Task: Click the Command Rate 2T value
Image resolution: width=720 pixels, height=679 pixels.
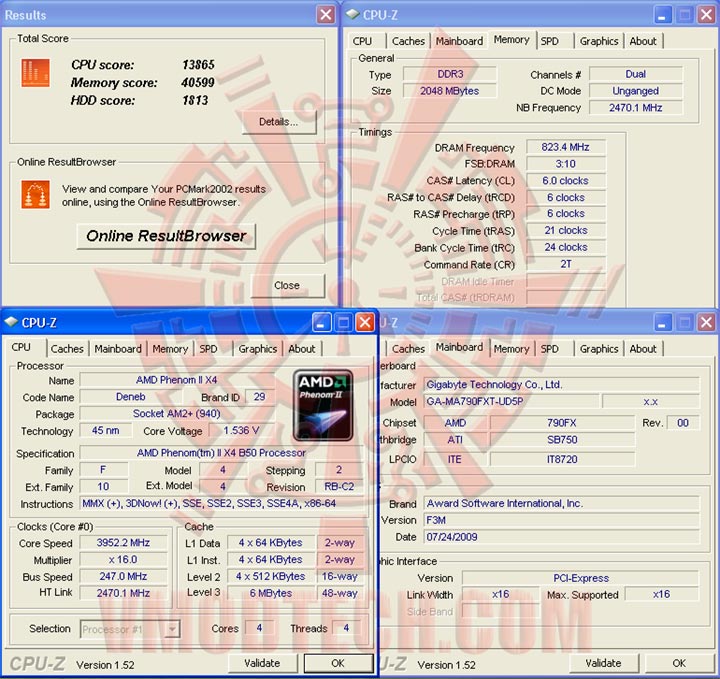Action: coord(565,264)
